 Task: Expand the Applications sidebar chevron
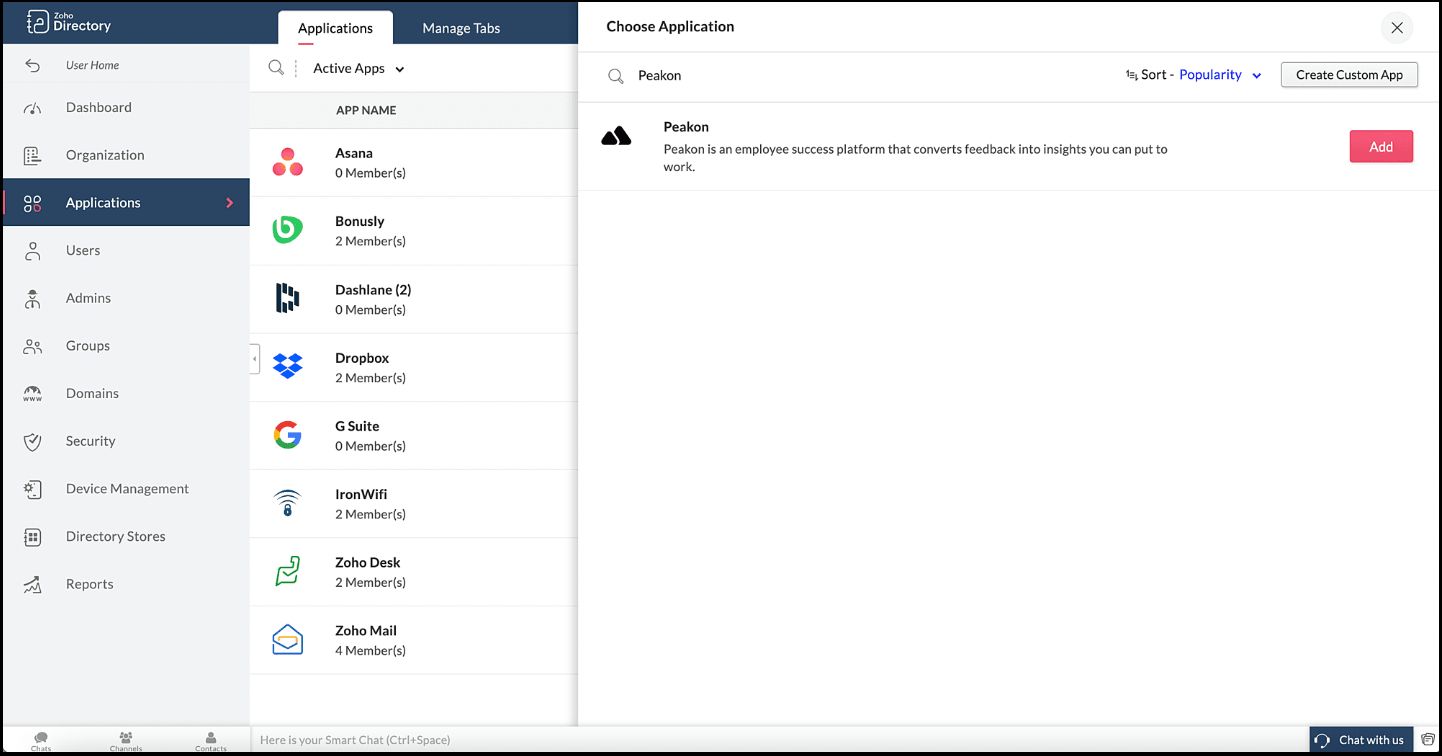tap(230, 203)
